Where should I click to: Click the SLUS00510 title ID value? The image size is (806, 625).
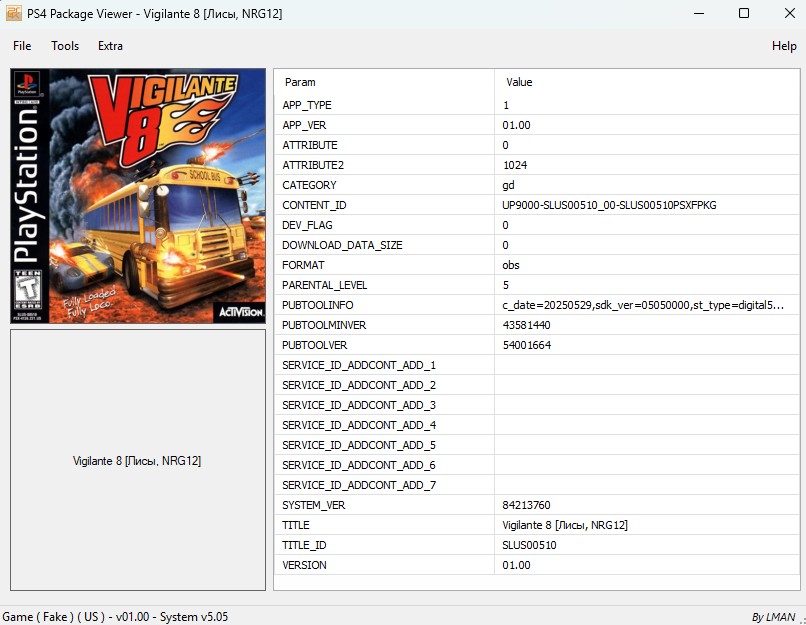click(529, 545)
